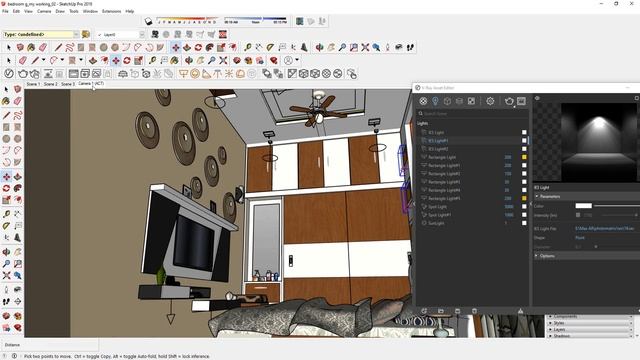The image size is (640, 360).
Task: Open V-Ray Asset Editor from the V-Ray toolbar
Action: [x=9, y=74]
